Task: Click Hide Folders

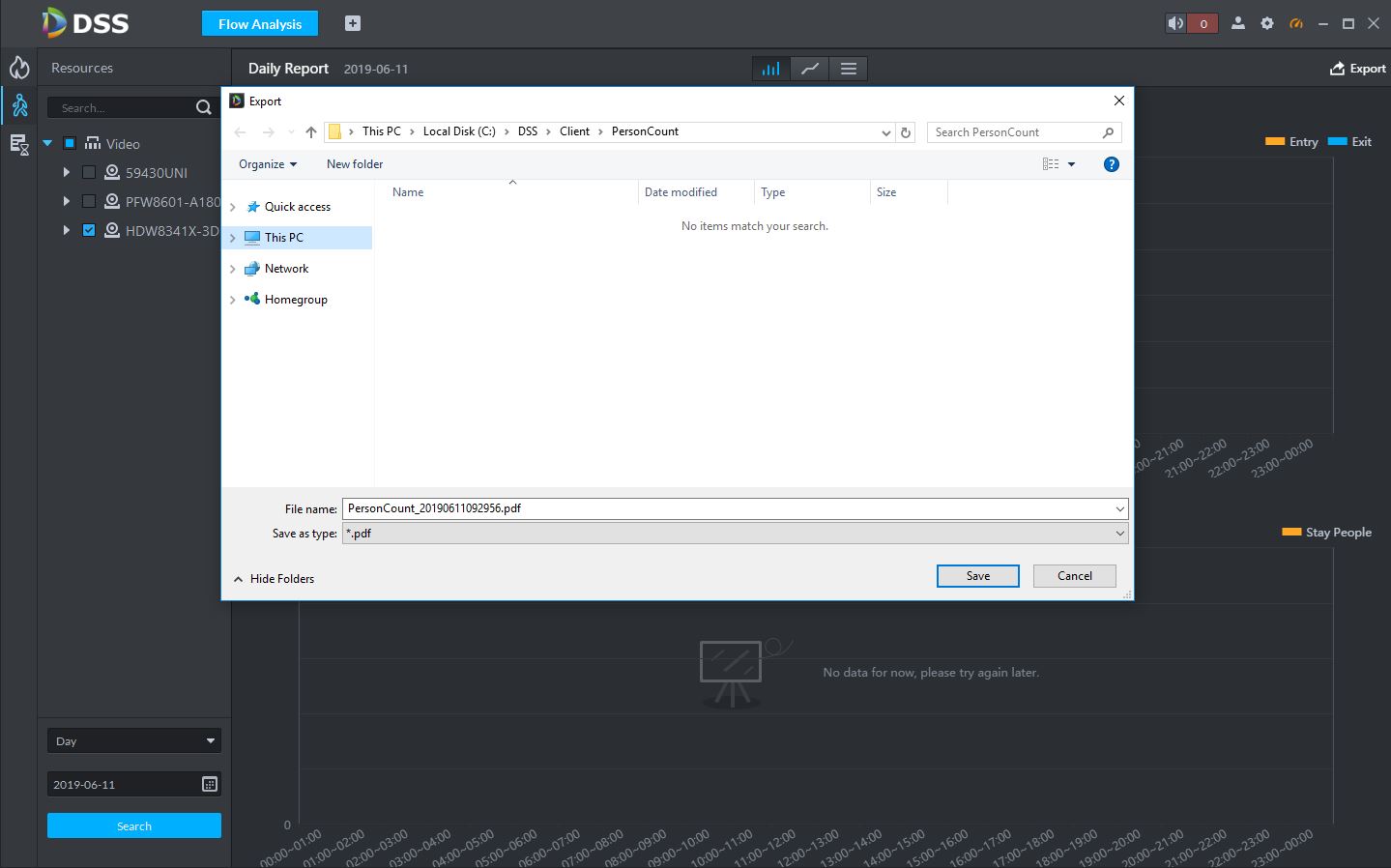Action: (274, 579)
